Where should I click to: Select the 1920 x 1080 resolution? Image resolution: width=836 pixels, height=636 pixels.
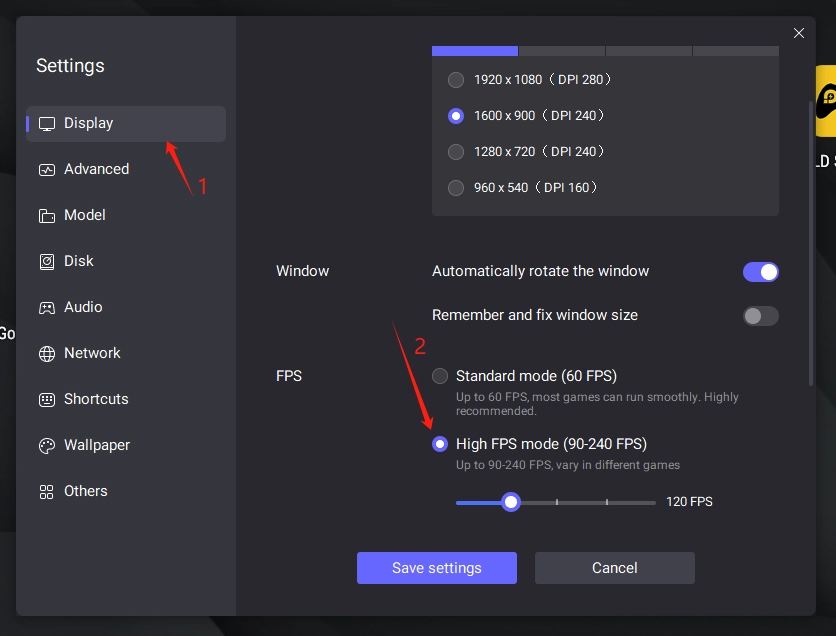(x=456, y=79)
